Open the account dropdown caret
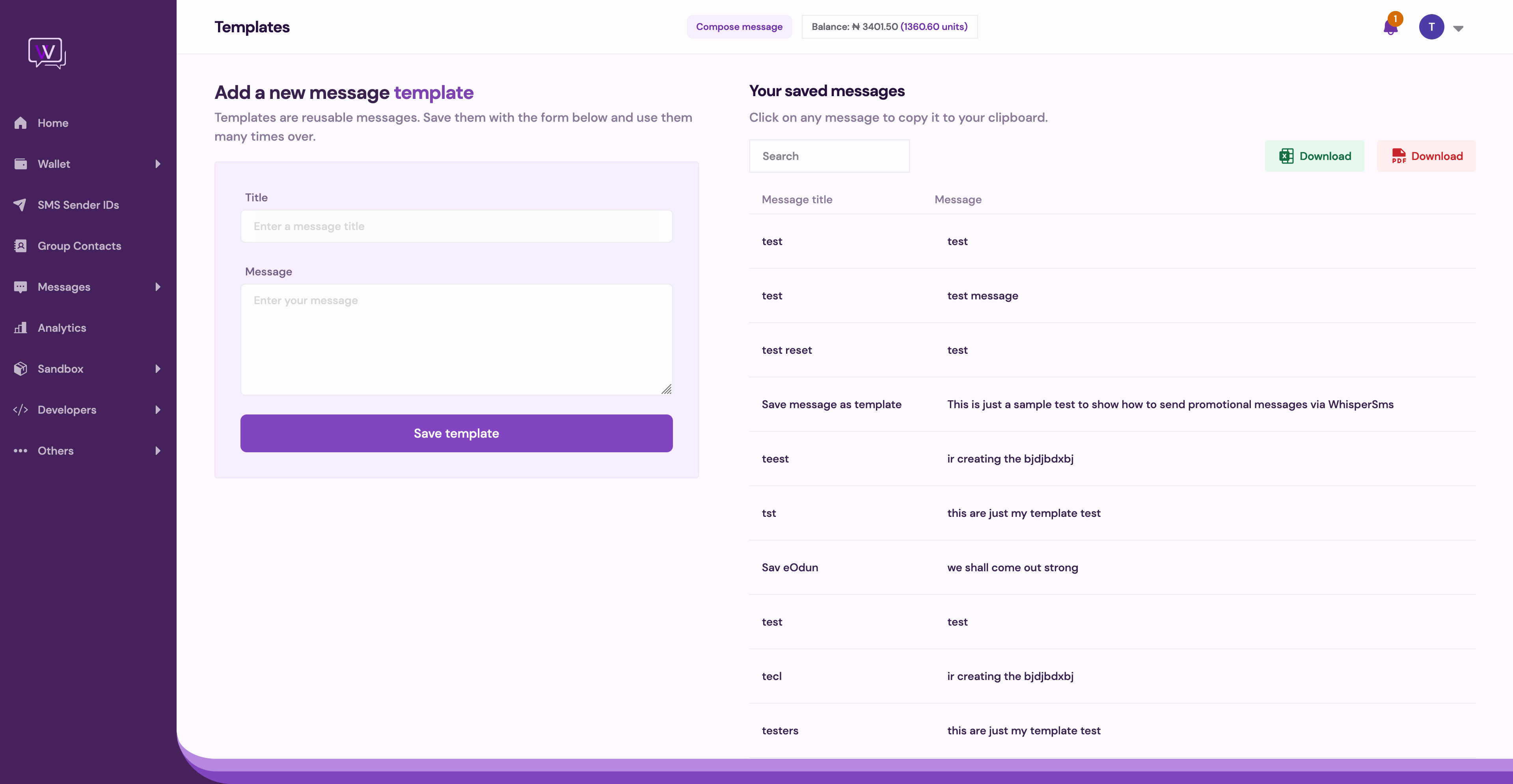This screenshot has height=784, width=1513. pyautogui.click(x=1458, y=28)
